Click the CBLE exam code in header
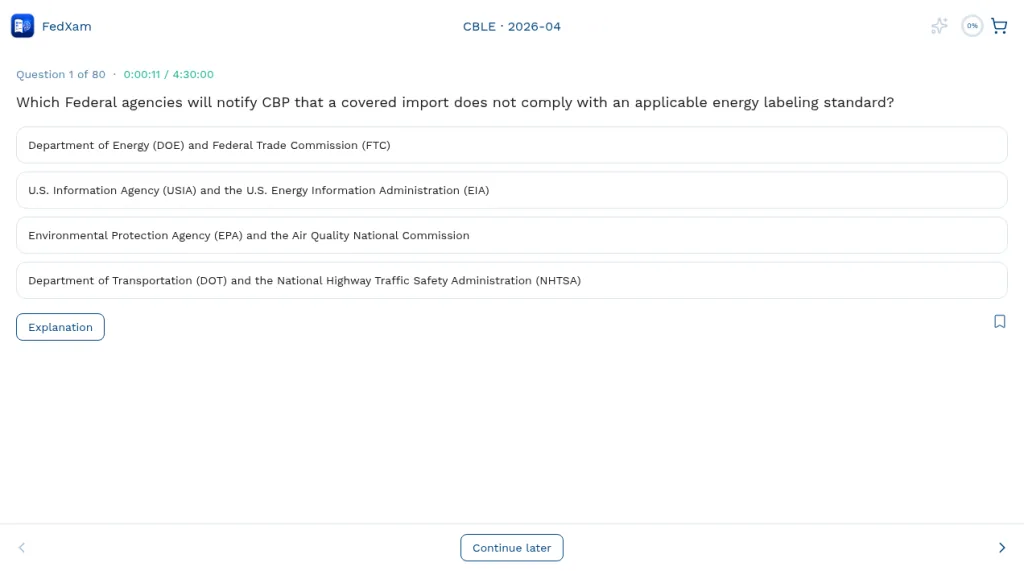Image resolution: width=1024 pixels, height=571 pixels. point(479,27)
